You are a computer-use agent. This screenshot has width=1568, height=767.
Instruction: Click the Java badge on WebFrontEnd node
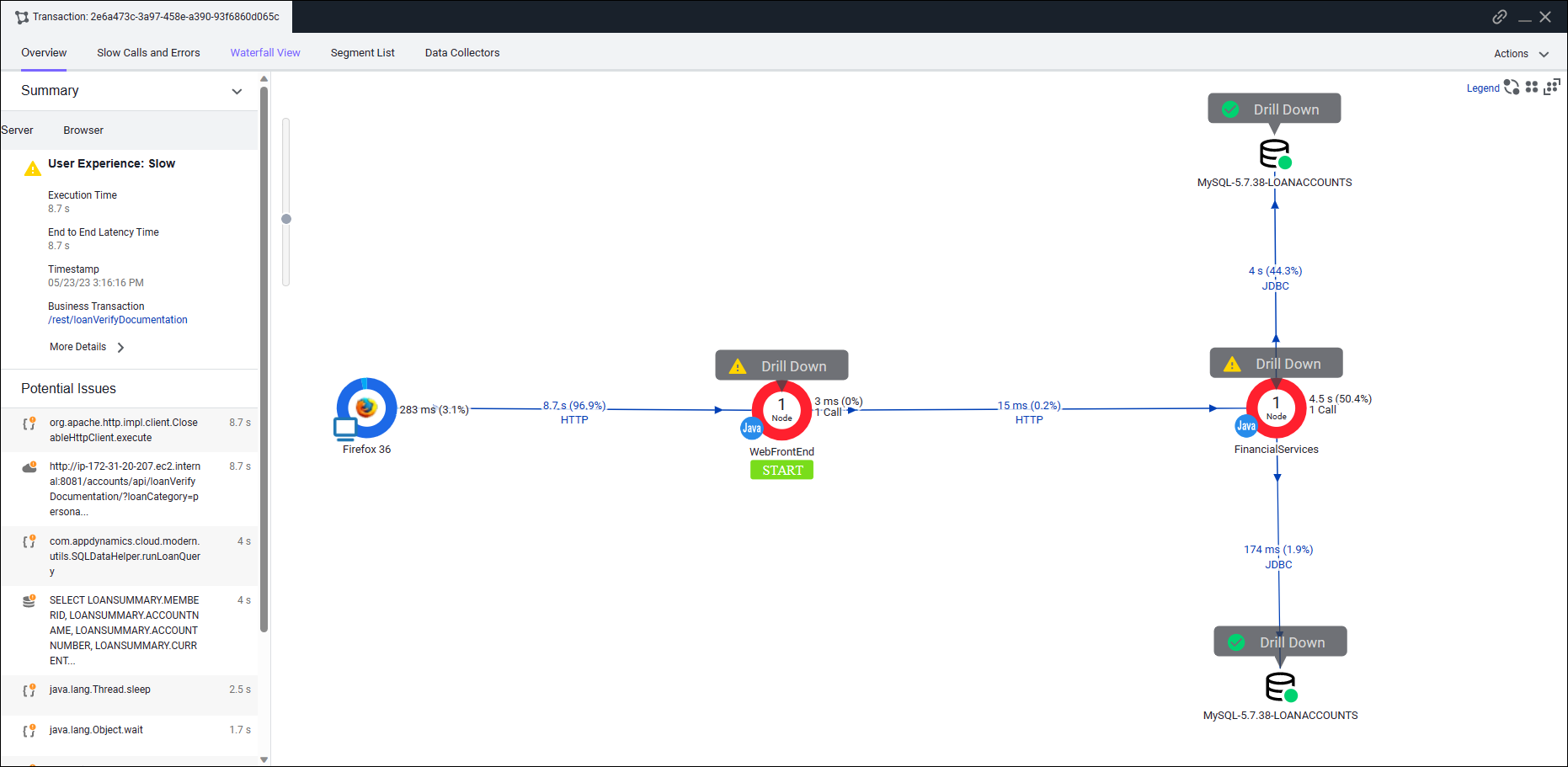tap(751, 429)
